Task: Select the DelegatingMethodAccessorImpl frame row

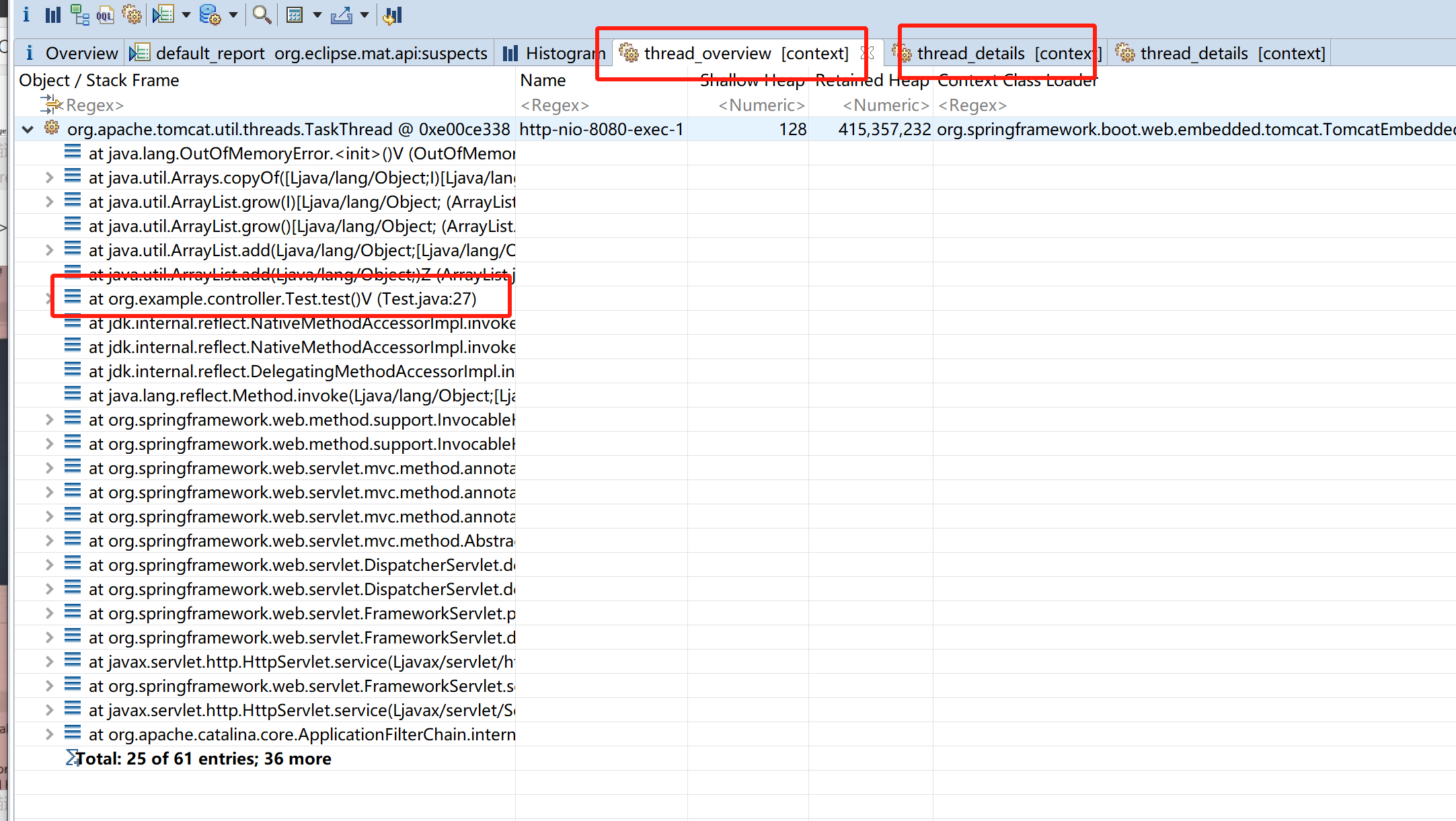Action: (302, 371)
